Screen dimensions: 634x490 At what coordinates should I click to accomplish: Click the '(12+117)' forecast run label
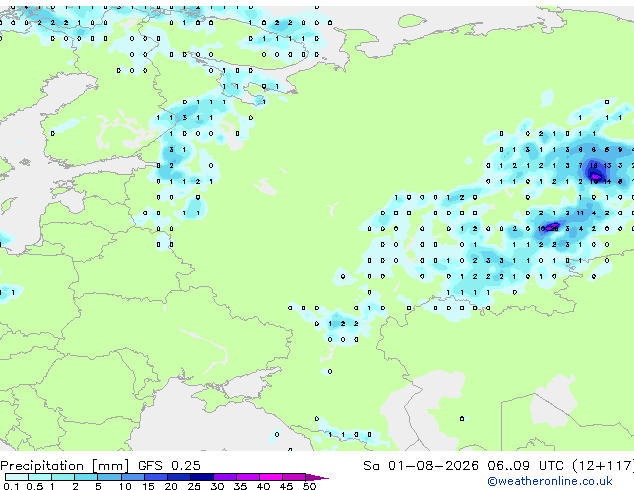603,466
